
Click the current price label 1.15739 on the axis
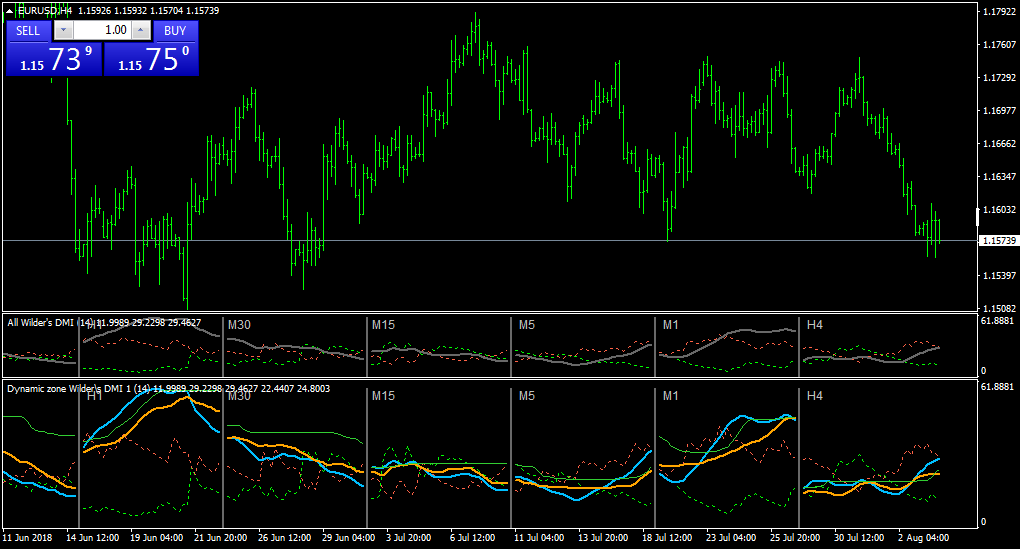[x=999, y=241]
